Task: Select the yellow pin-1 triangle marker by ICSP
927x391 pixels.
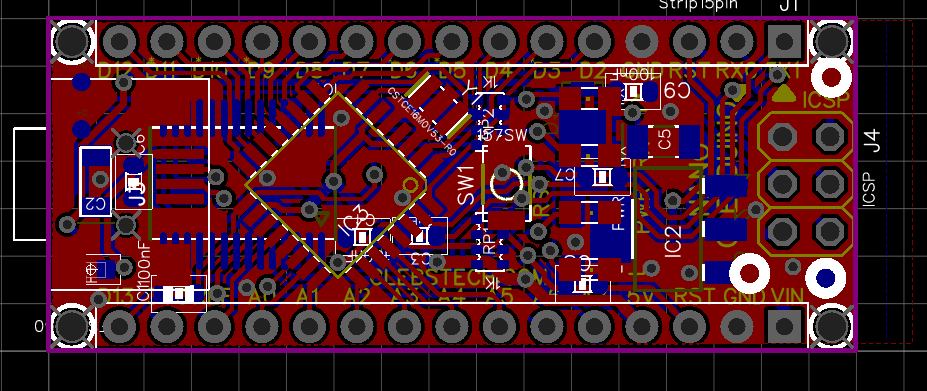Action: (783, 92)
